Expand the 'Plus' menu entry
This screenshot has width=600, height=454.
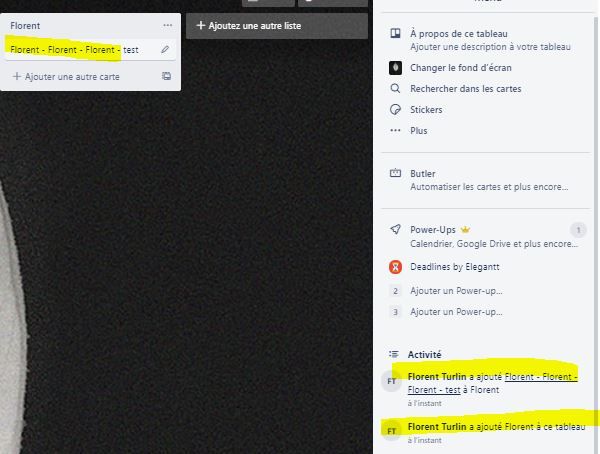pos(419,131)
